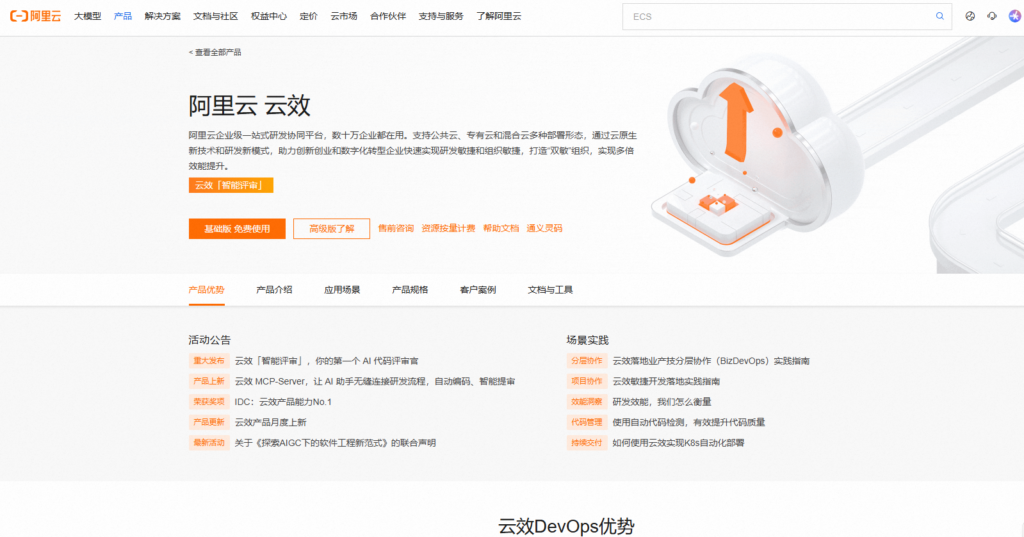The image size is (1024, 537).
Task: Expand the 解决方案 navigation menu
Action: 162,16
